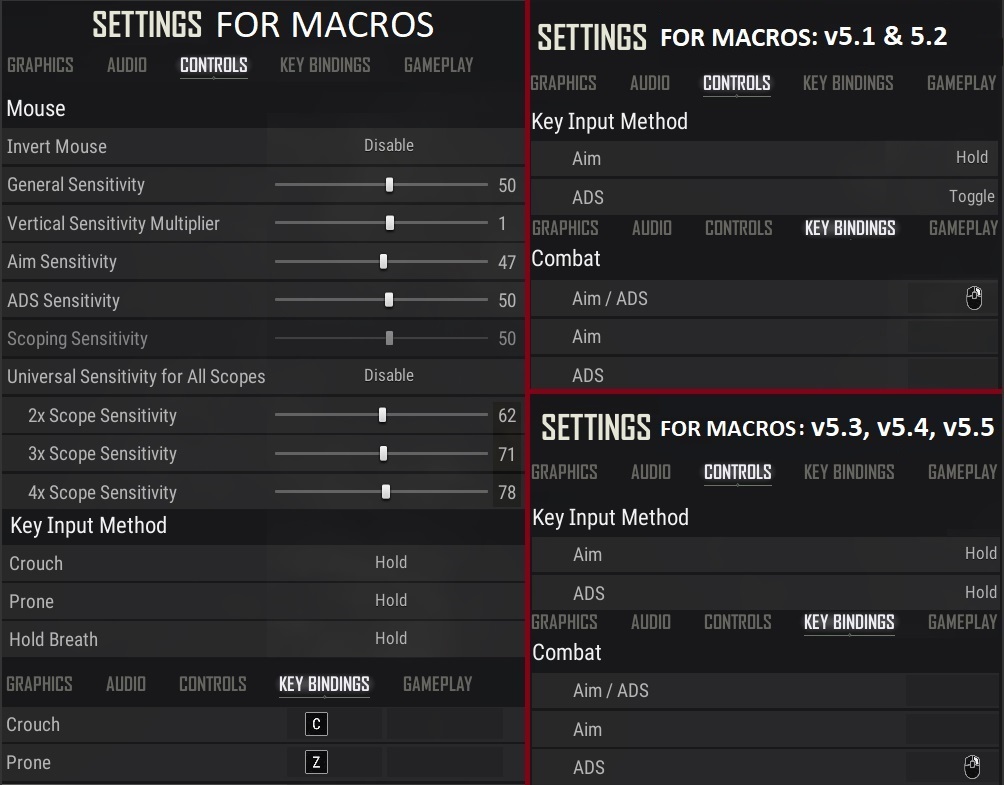Toggle Invert Mouse Disable setting
The width and height of the screenshot is (1004, 785).
tap(388, 146)
